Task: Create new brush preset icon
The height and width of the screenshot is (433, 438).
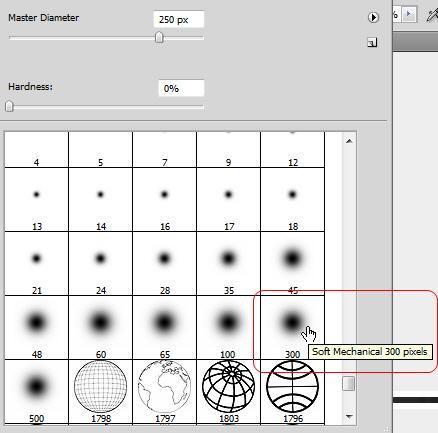Action: [x=372, y=42]
